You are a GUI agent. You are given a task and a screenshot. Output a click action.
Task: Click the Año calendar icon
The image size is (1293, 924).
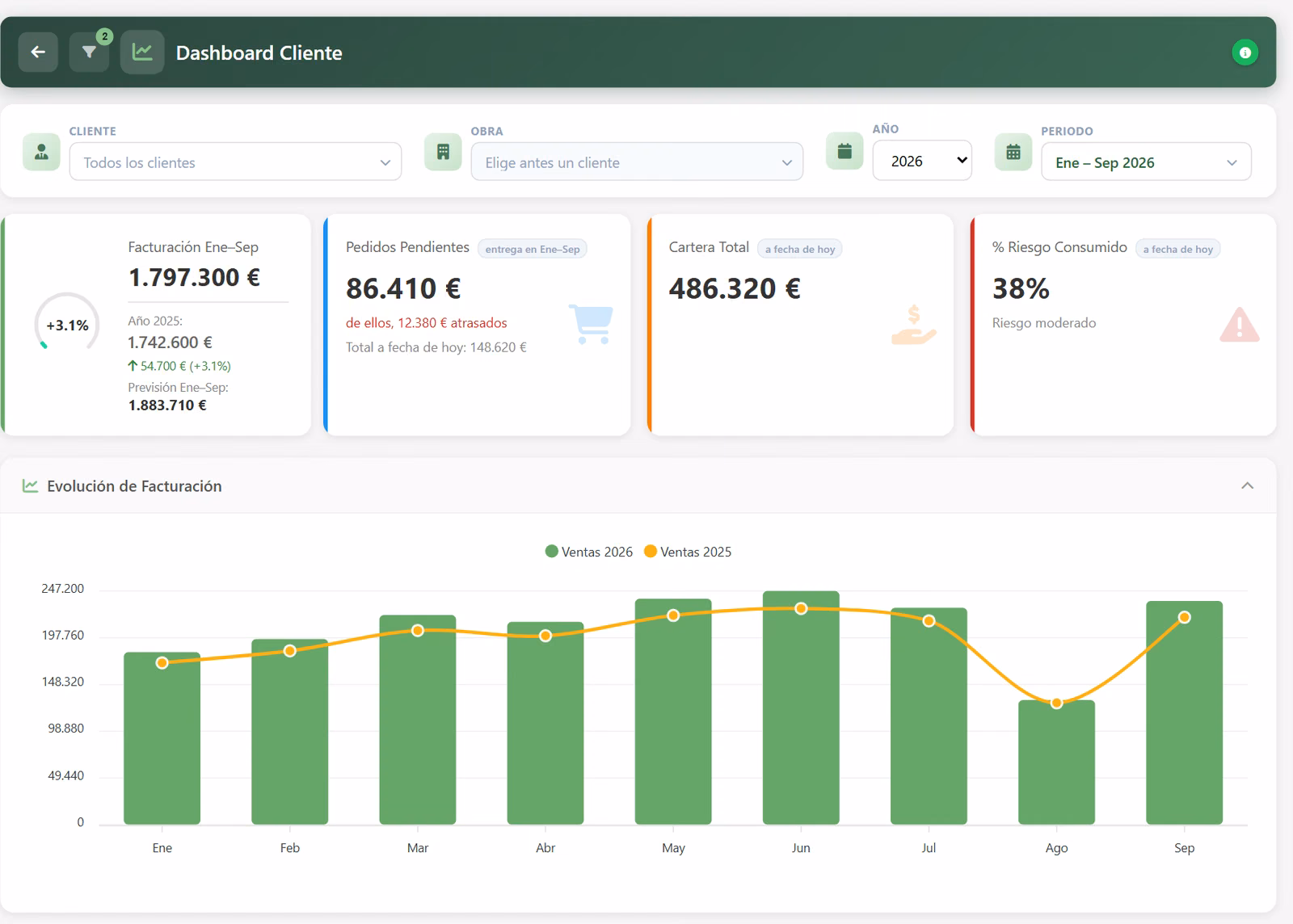[x=844, y=152]
